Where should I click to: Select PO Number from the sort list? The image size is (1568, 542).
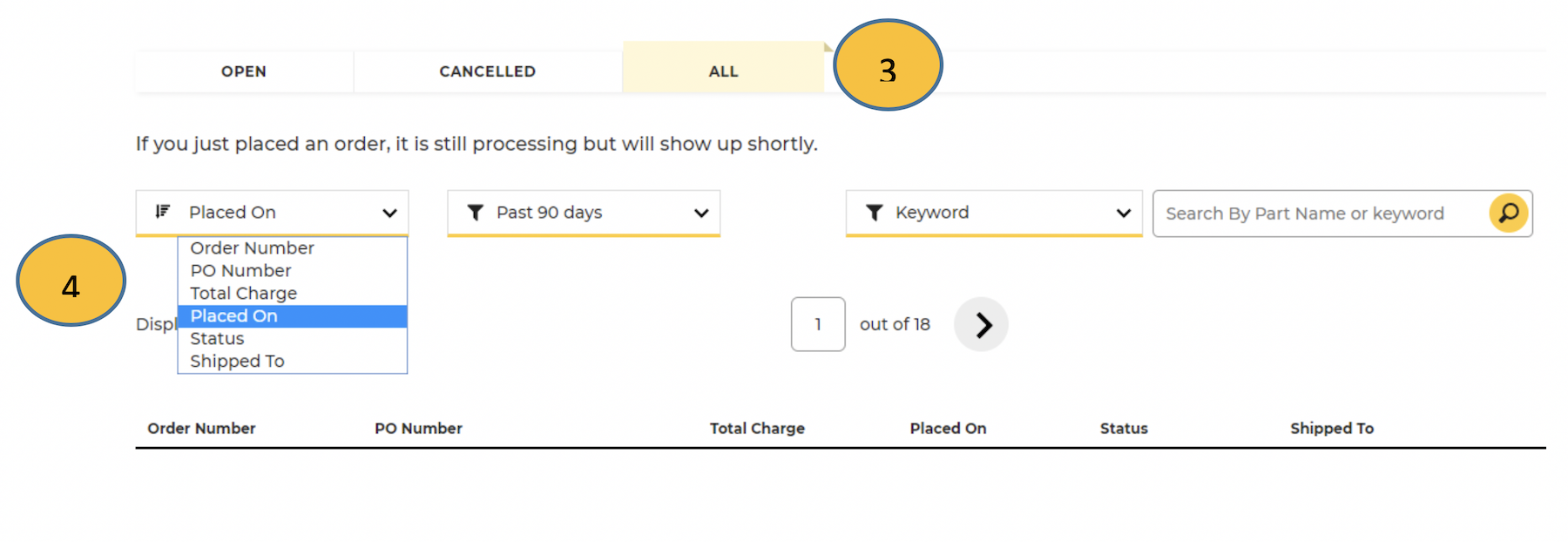(x=240, y=271)
